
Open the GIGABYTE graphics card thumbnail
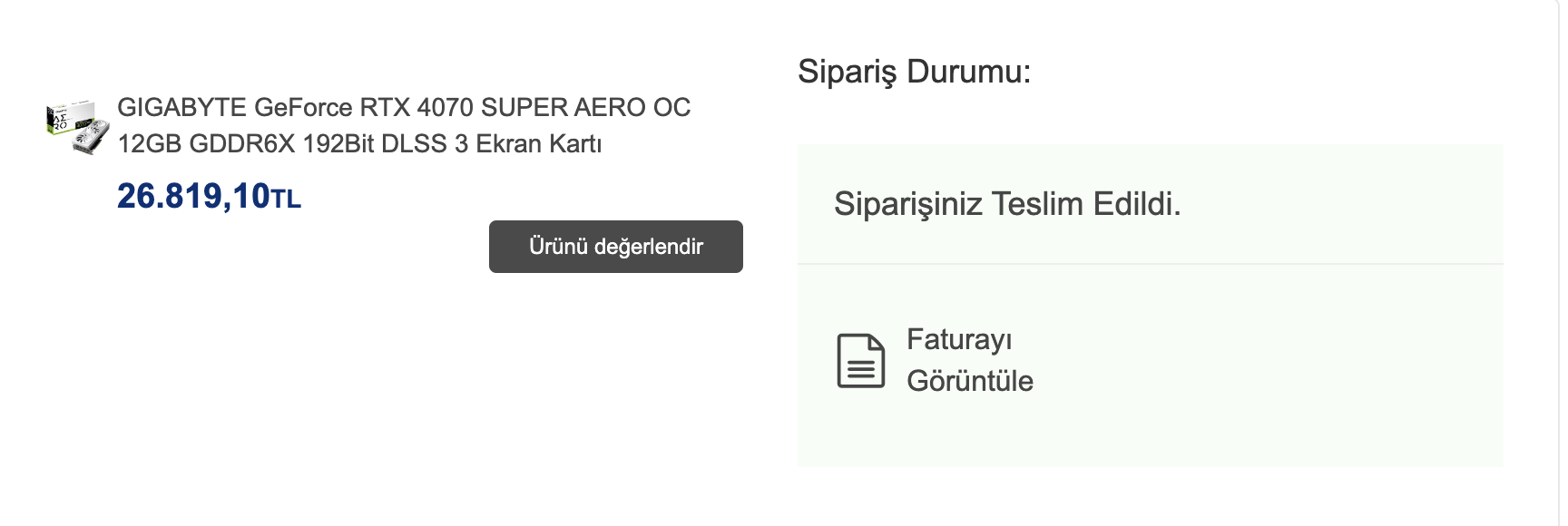click(x=78, y=127)
